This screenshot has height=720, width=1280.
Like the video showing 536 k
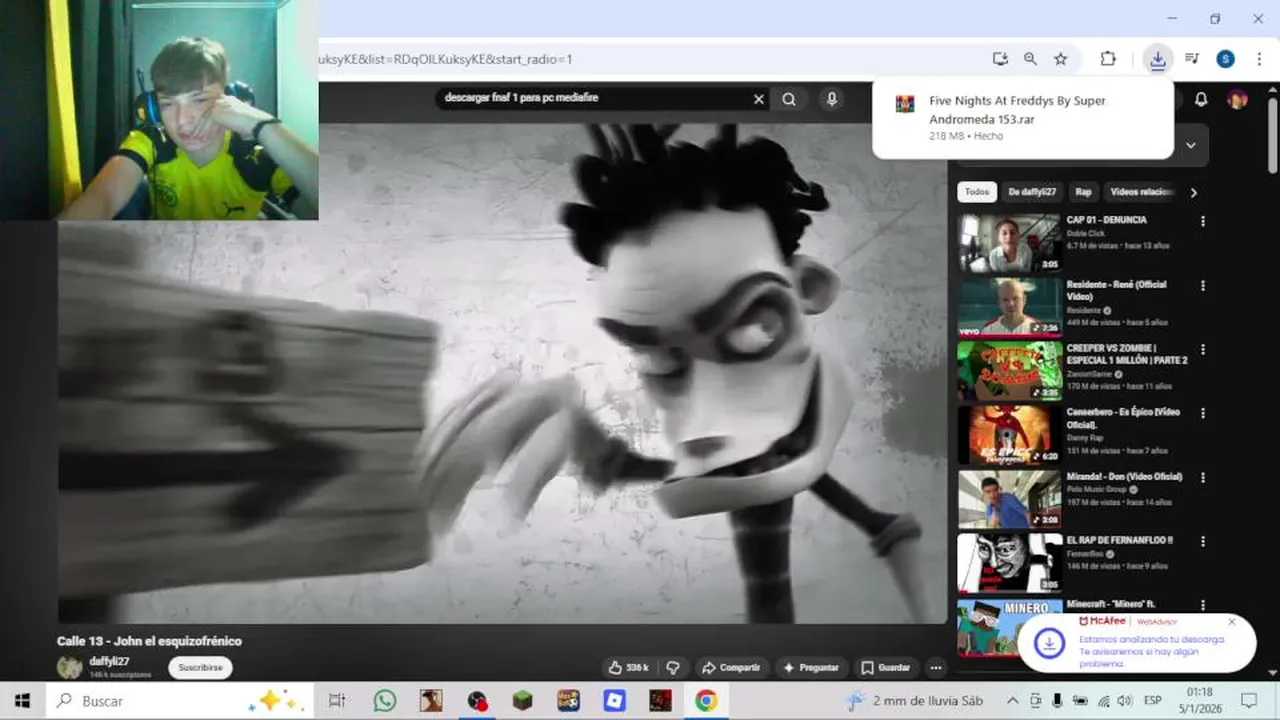pyautogui.click(x=628, y=667)
